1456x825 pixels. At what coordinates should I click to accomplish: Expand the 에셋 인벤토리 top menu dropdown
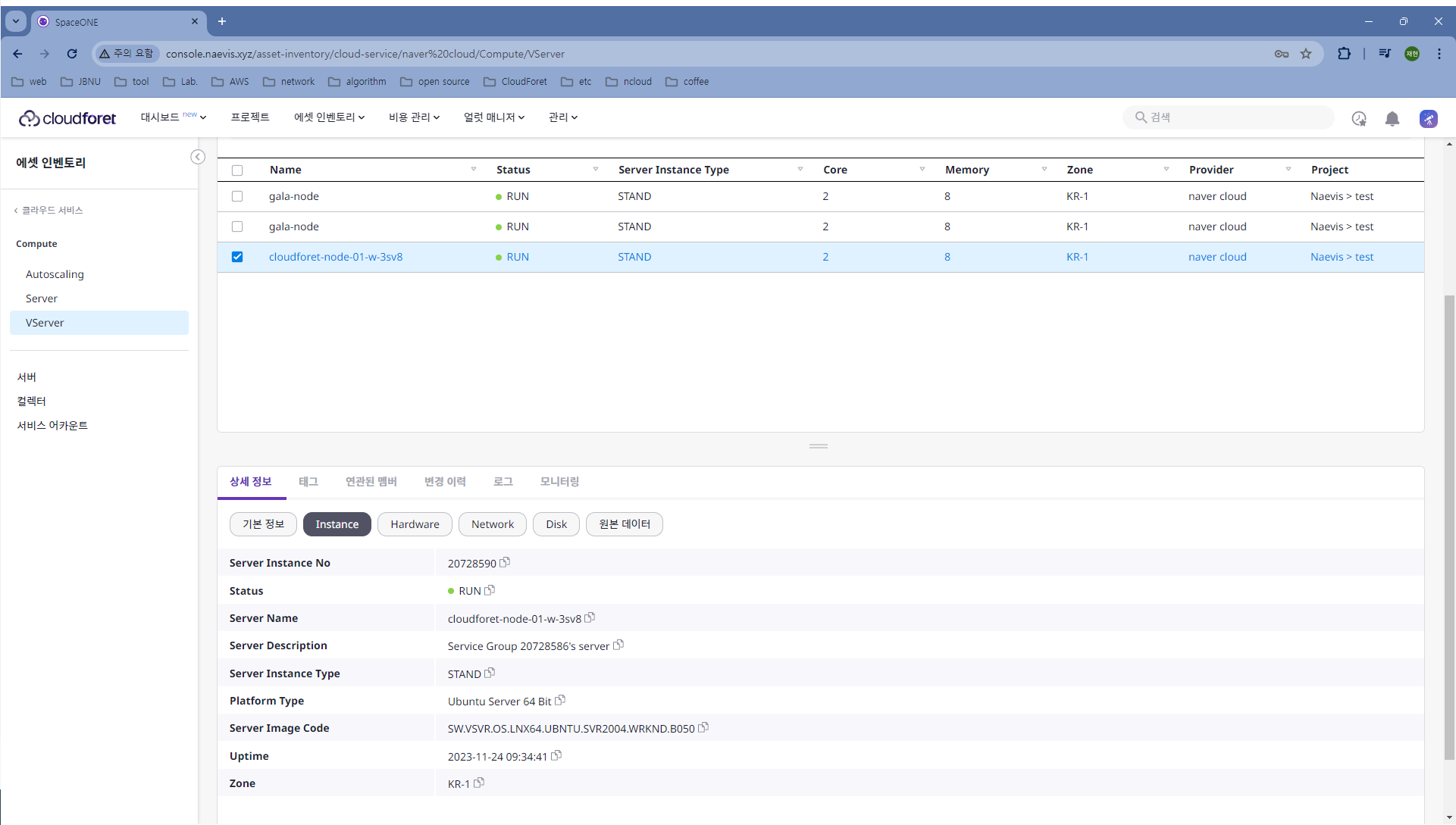coord(329,117)
